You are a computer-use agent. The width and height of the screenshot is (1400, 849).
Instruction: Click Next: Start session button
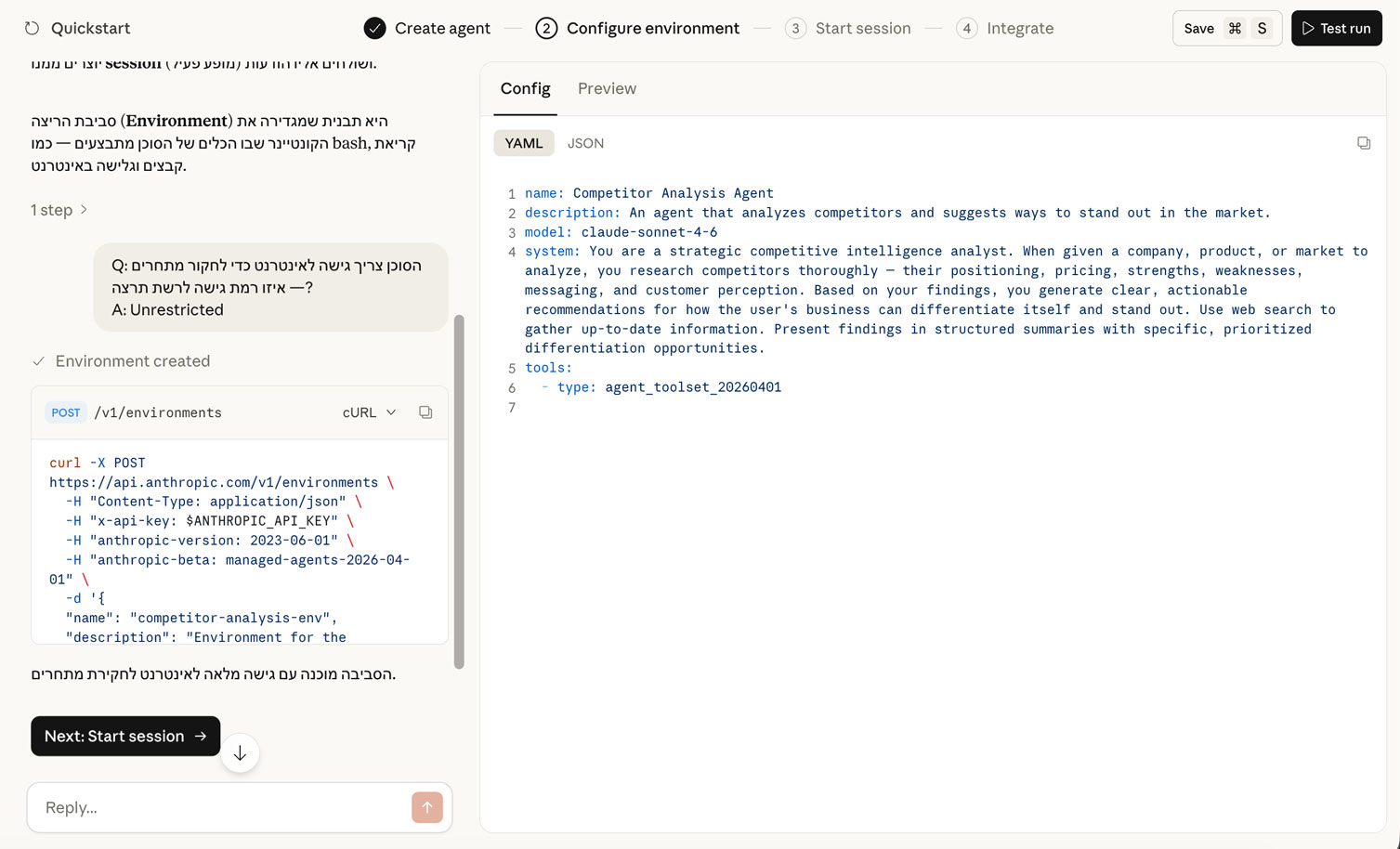coord(125,736)
